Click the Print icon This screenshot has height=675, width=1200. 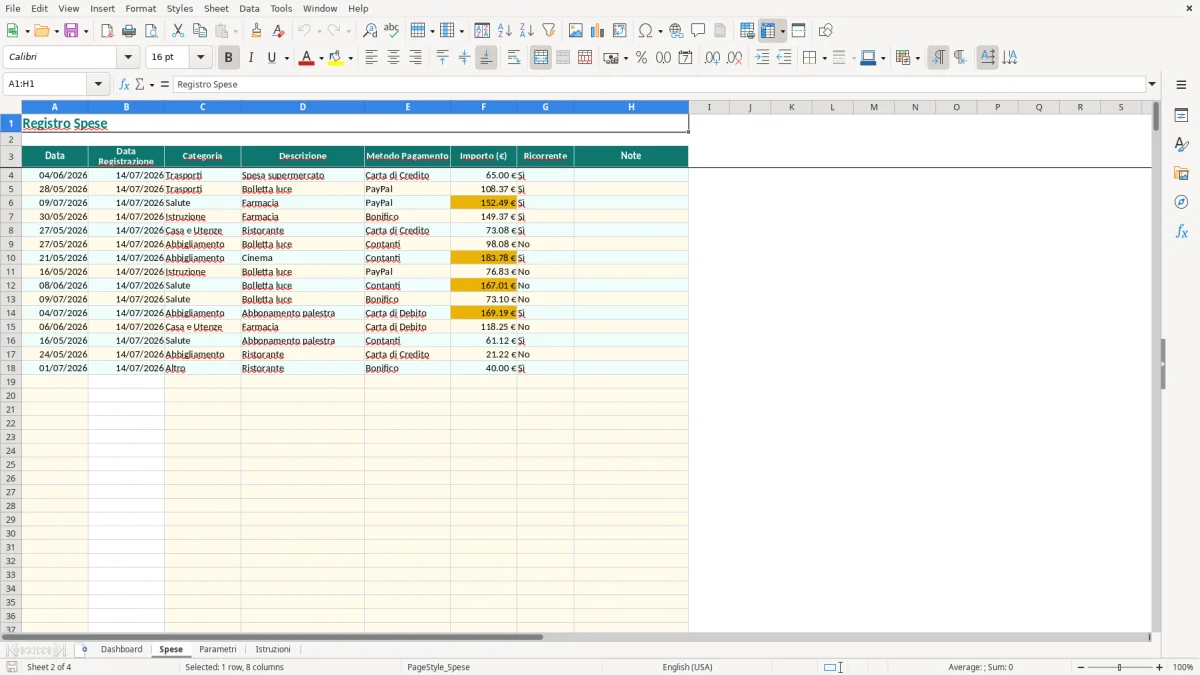coord(129,31)
